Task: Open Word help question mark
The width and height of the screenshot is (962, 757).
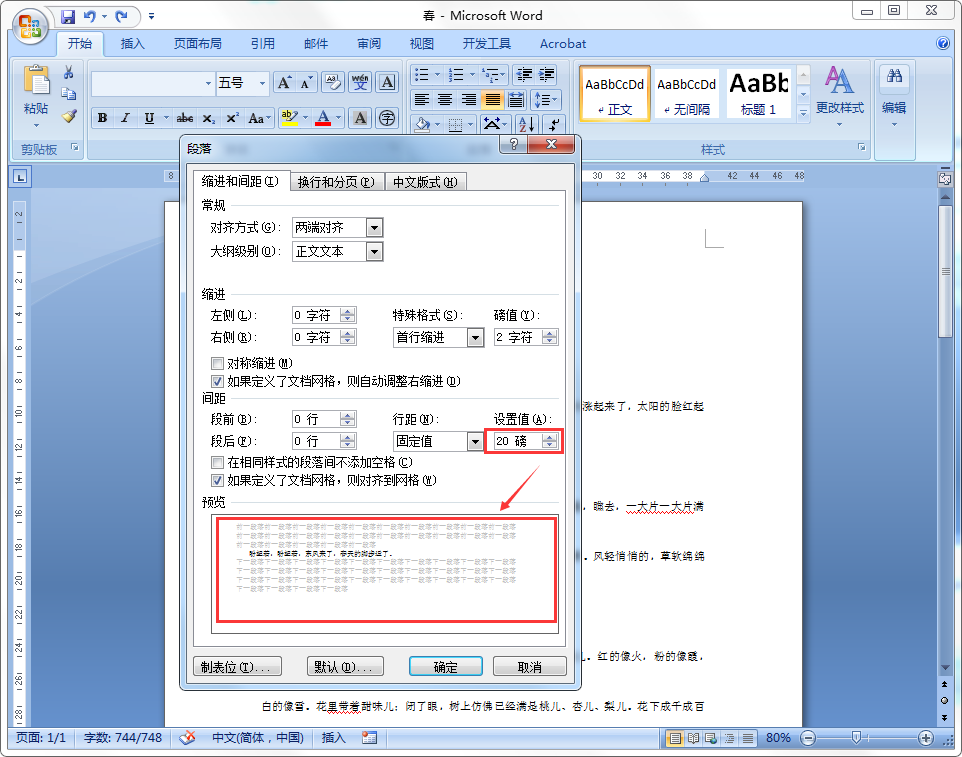Action: coord(943,43)
